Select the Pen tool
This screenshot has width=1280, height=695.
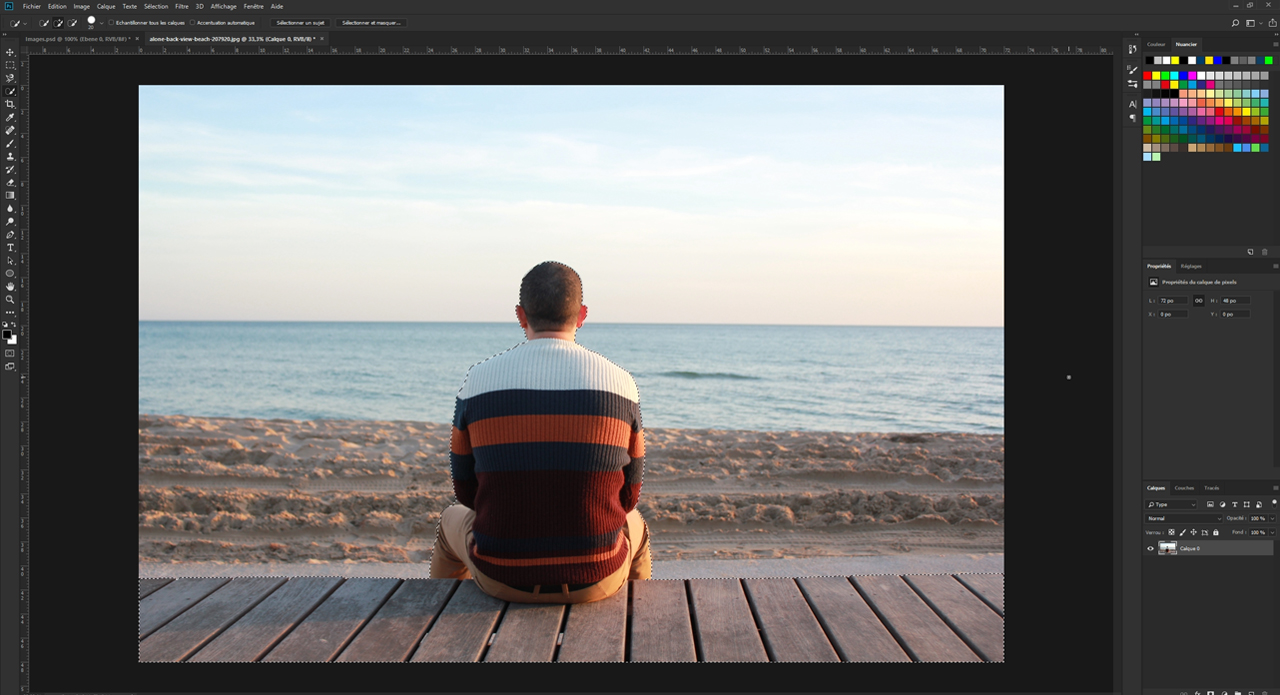pos(10,234)
